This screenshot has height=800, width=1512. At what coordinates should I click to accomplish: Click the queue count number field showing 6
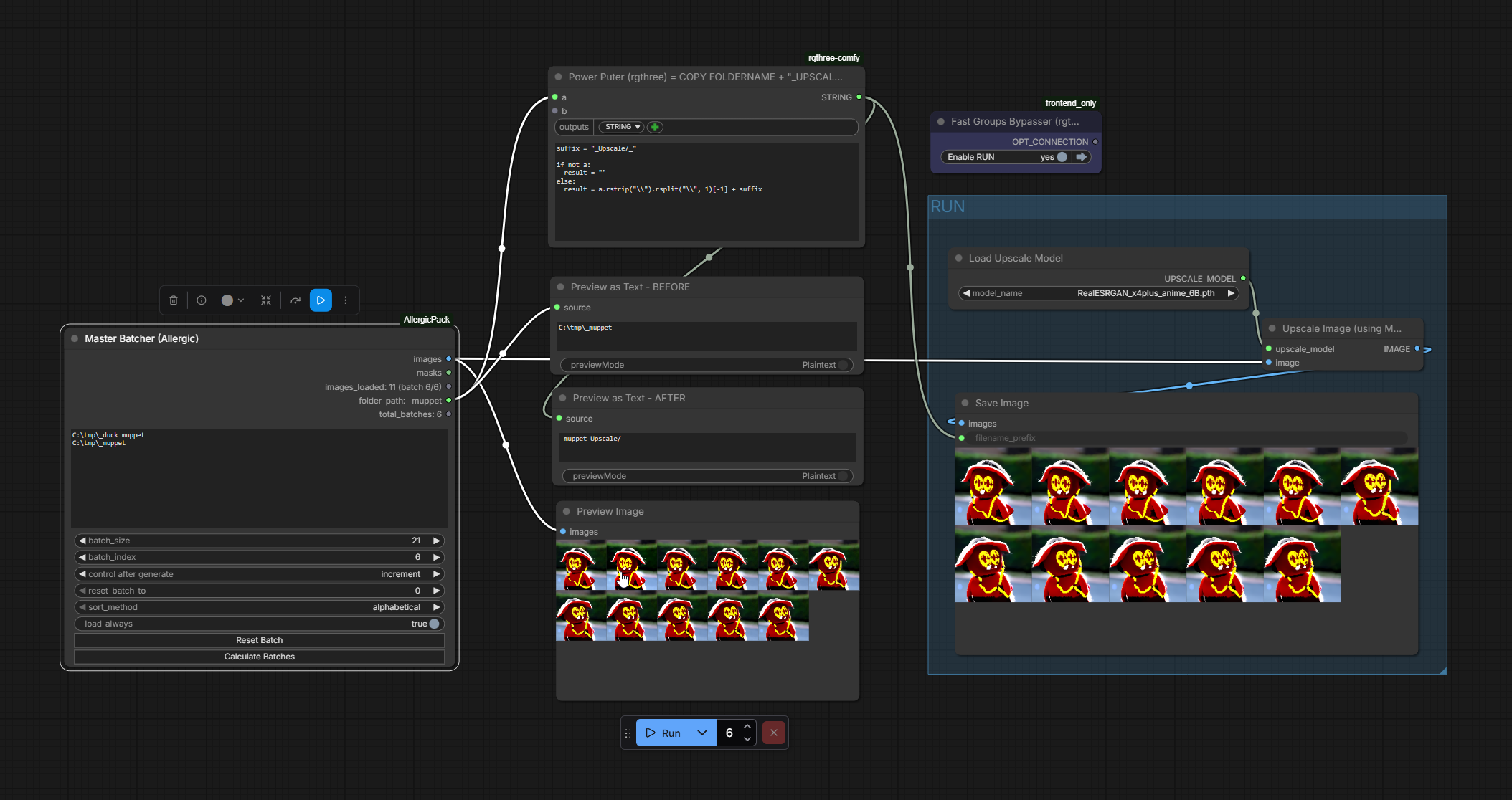[x=729, y=733]
